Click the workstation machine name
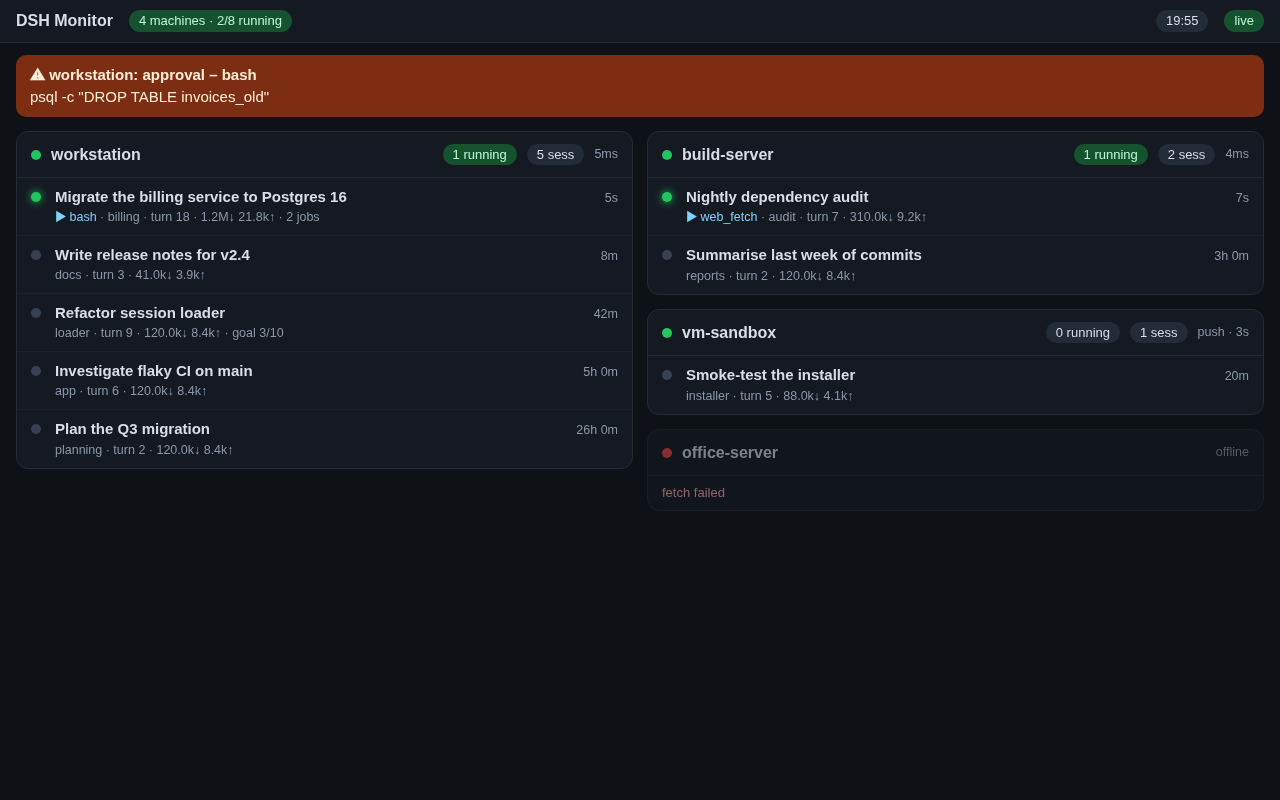 [x=96, y=155]
